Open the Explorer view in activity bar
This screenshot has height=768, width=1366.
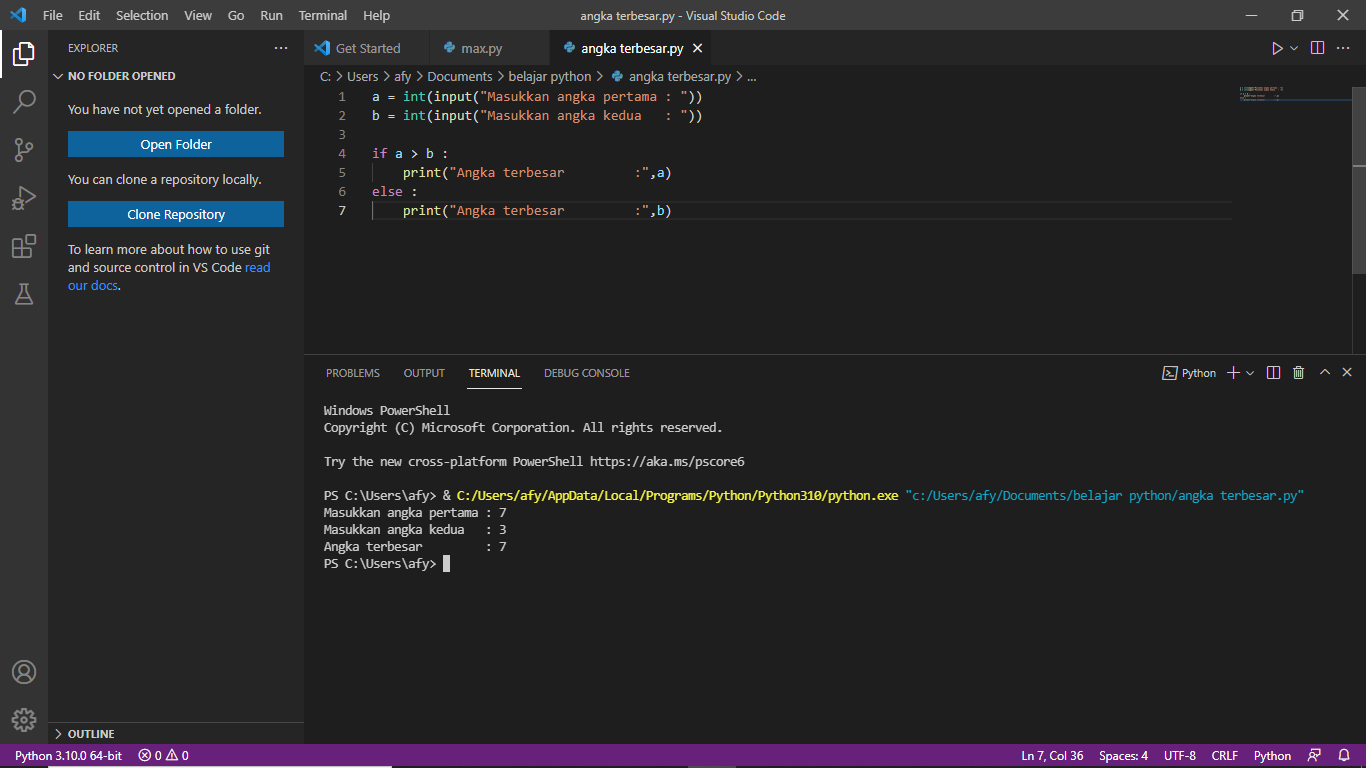pyautogui.click(x=24, y=54)
